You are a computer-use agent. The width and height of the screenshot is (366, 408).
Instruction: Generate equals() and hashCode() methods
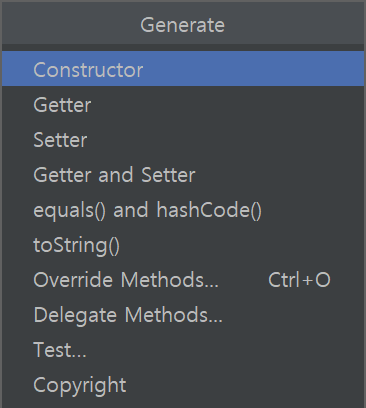click(183, 209)
